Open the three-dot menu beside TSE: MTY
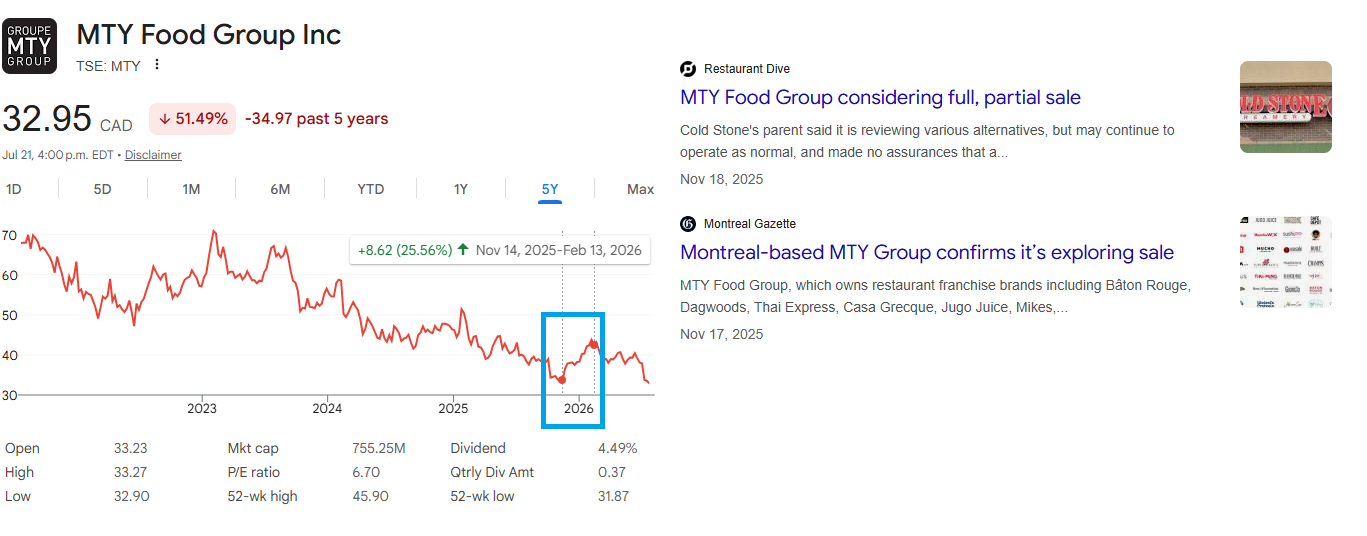 (x=156, y=65)
